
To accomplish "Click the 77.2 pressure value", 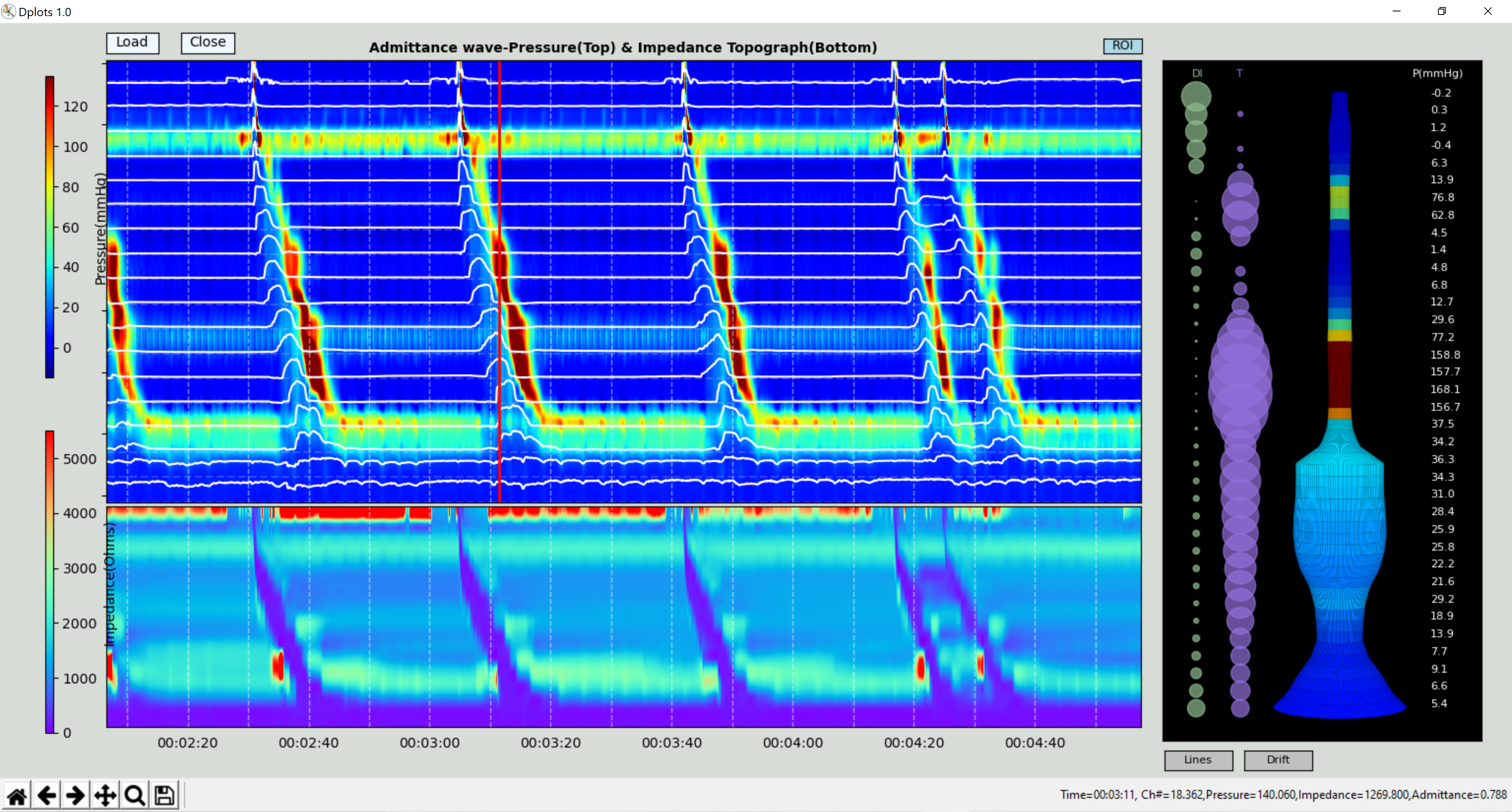I will coord(1443,337).
